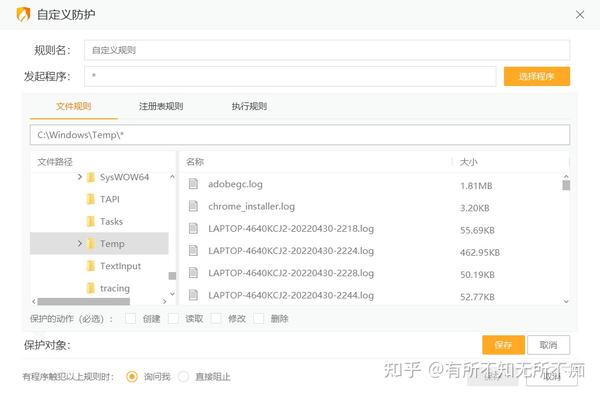
Task: Click the 大小 column header
Action: click(x=468, y=162)
